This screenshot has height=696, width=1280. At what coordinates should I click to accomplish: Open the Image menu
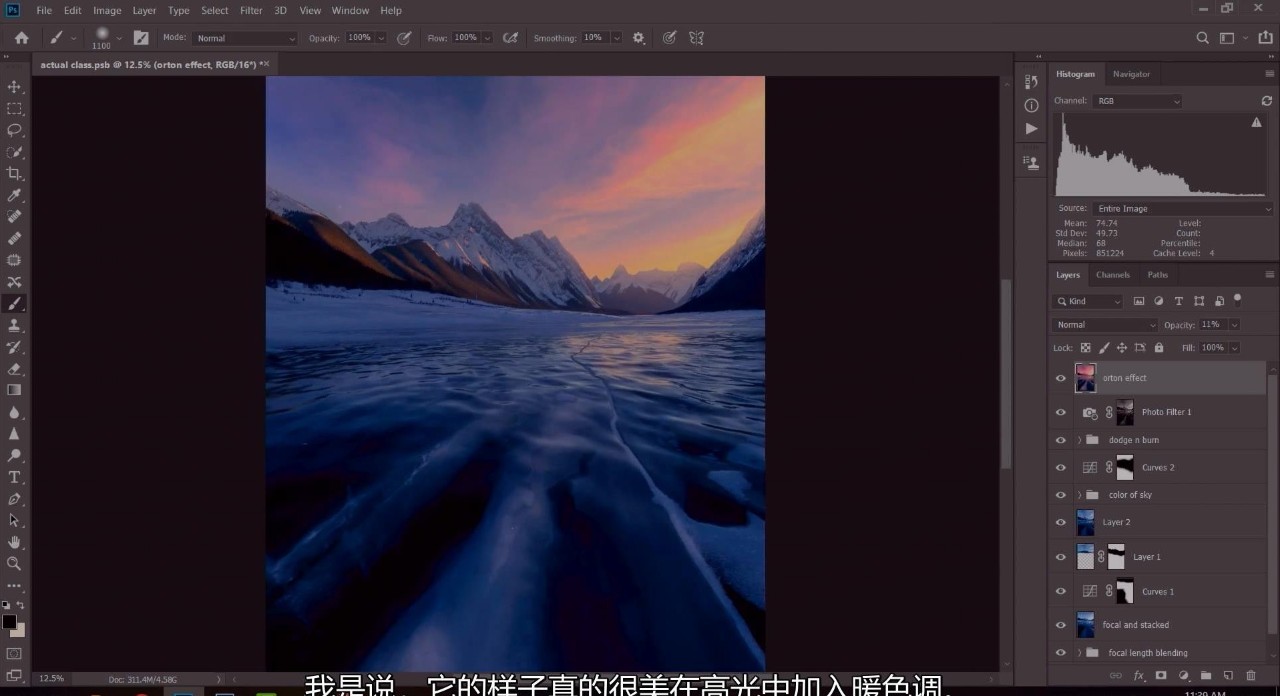click(x=107, y=11)
